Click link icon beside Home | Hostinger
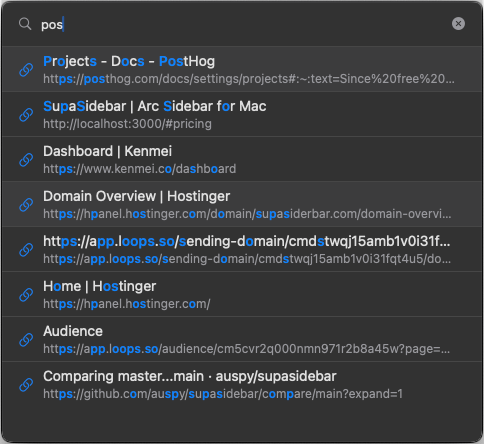Screen dimensions: 484x444 26,295
